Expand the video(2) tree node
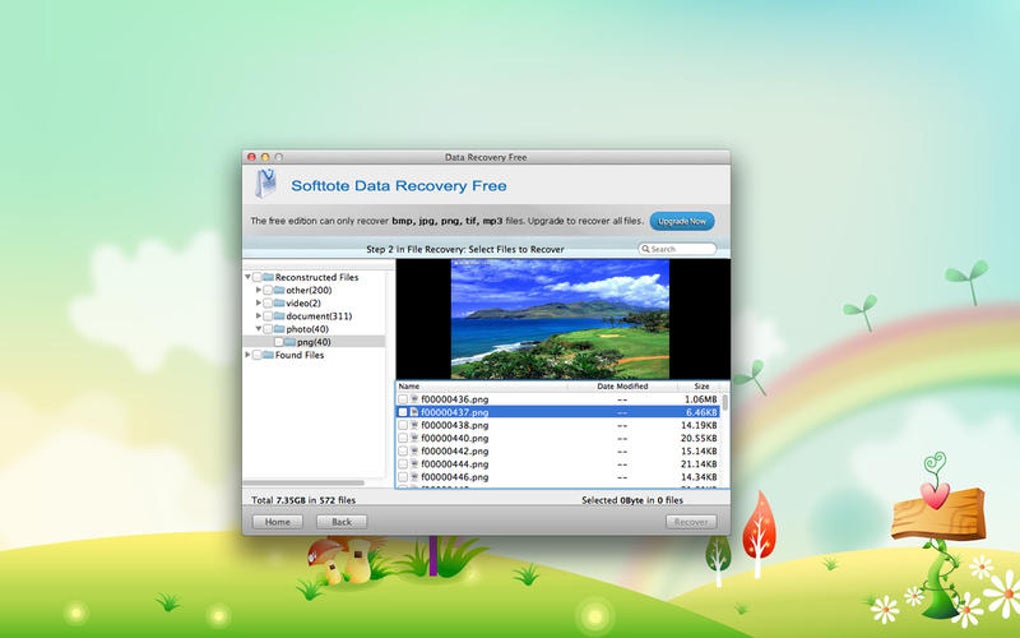Viewport: 1020px width, 638px height. click(258, 303)
